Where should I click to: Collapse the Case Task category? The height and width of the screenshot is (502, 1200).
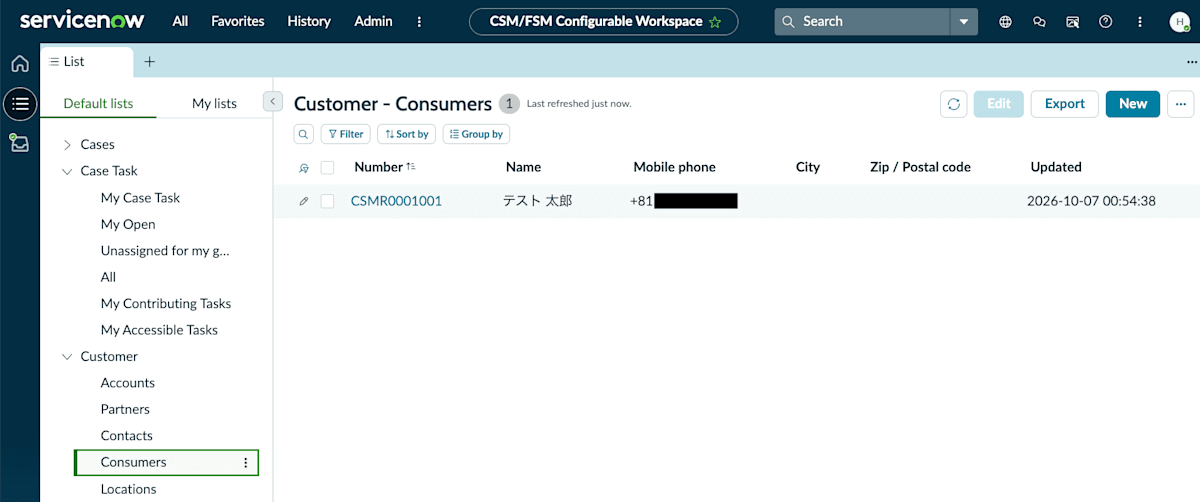[67, 171]
